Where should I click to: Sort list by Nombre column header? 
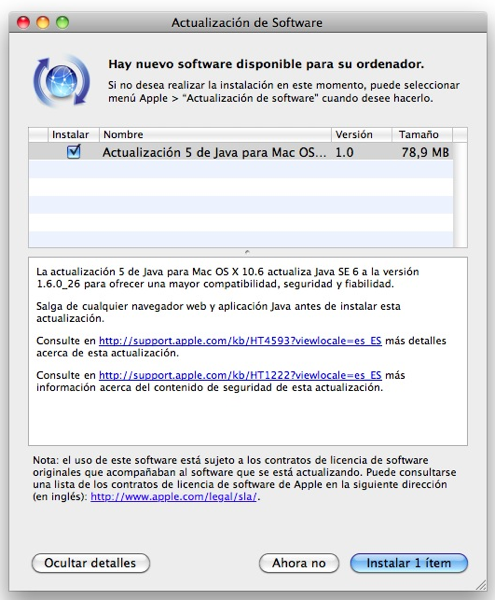pos(215,135)
